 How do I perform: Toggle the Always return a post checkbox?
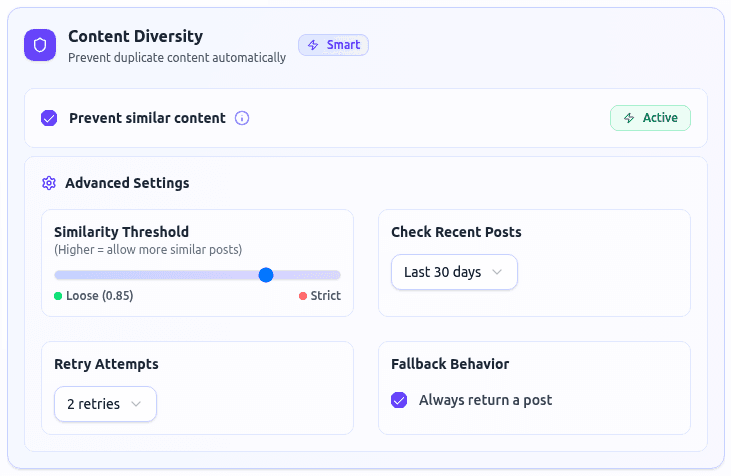(x=399, y=400)
